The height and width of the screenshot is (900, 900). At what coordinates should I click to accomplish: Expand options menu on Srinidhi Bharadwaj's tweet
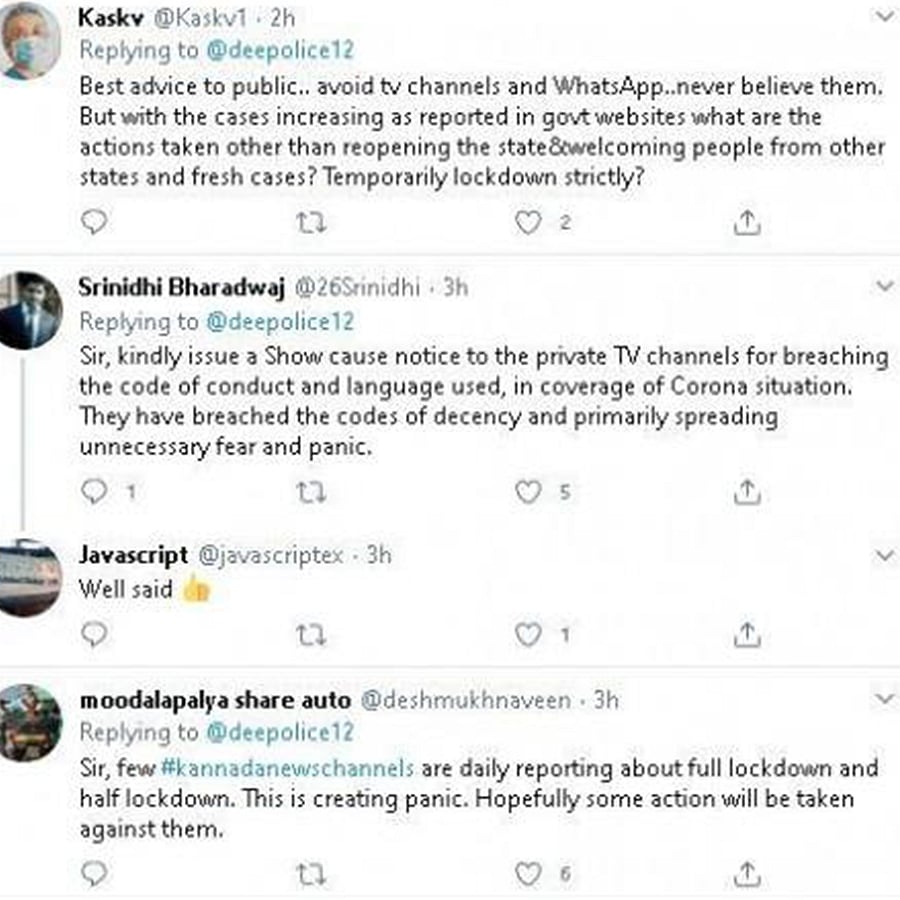point(884,287)
